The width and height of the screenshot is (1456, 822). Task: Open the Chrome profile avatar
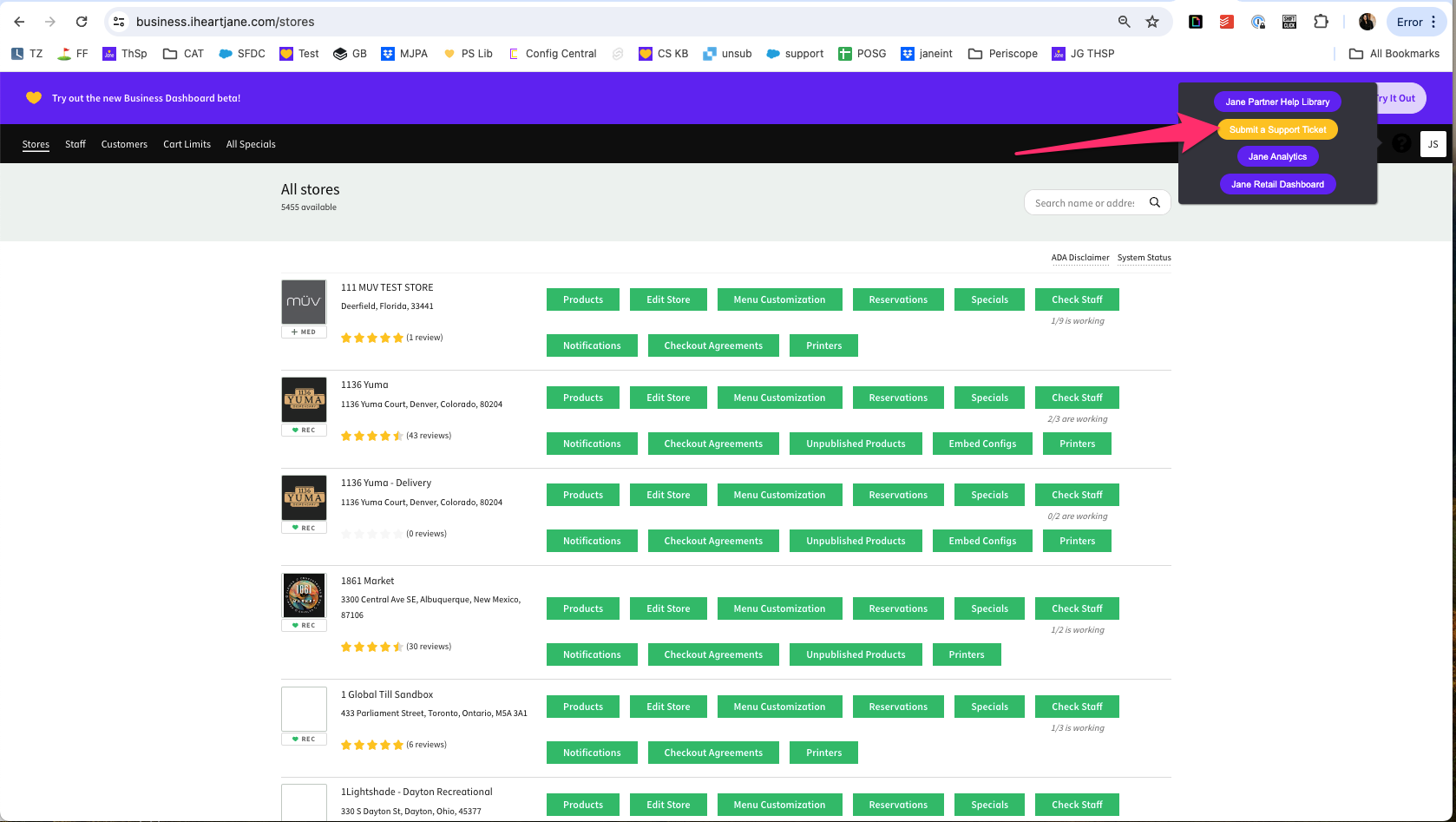[1367, 22]
